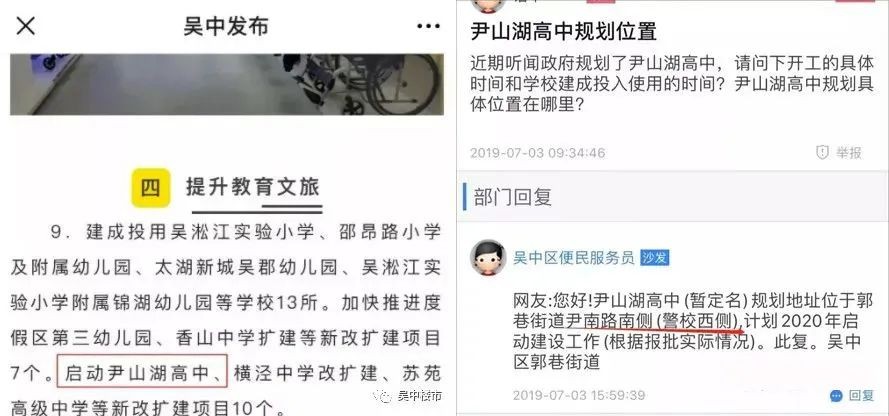Open the wheelchair photo at top
889x416 pixels.
(x=227, y=84)
